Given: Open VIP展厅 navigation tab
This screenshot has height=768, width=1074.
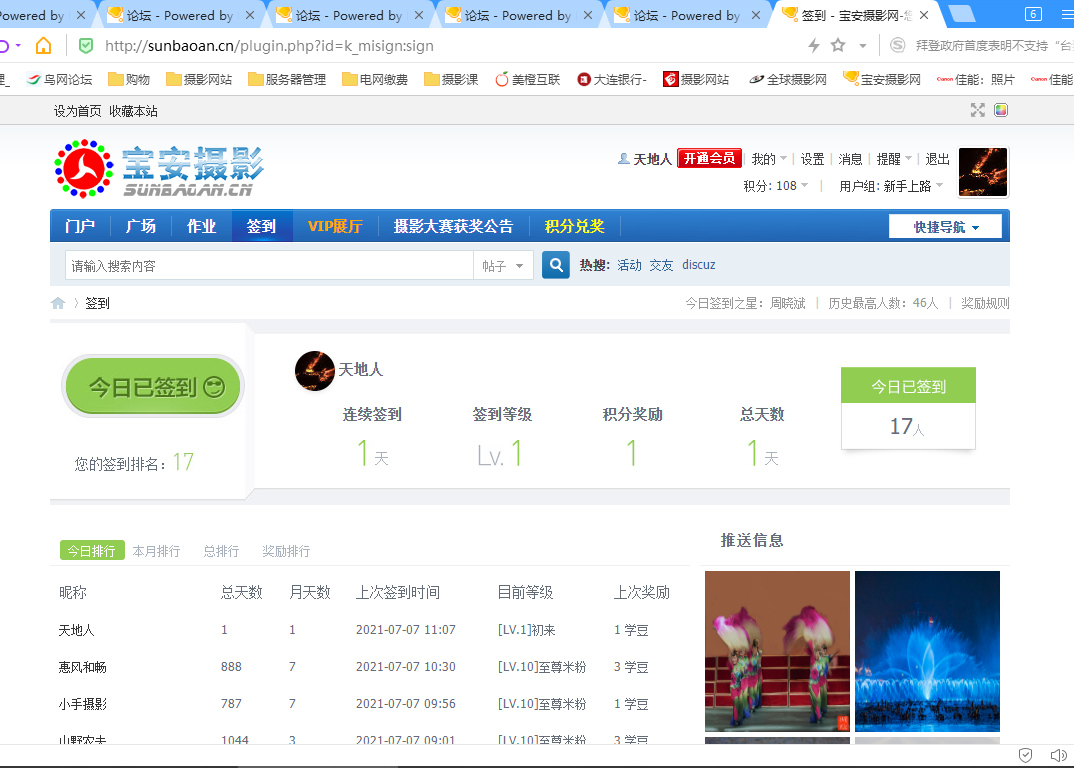Looking at the screenshot, I should tap(335, 226).
